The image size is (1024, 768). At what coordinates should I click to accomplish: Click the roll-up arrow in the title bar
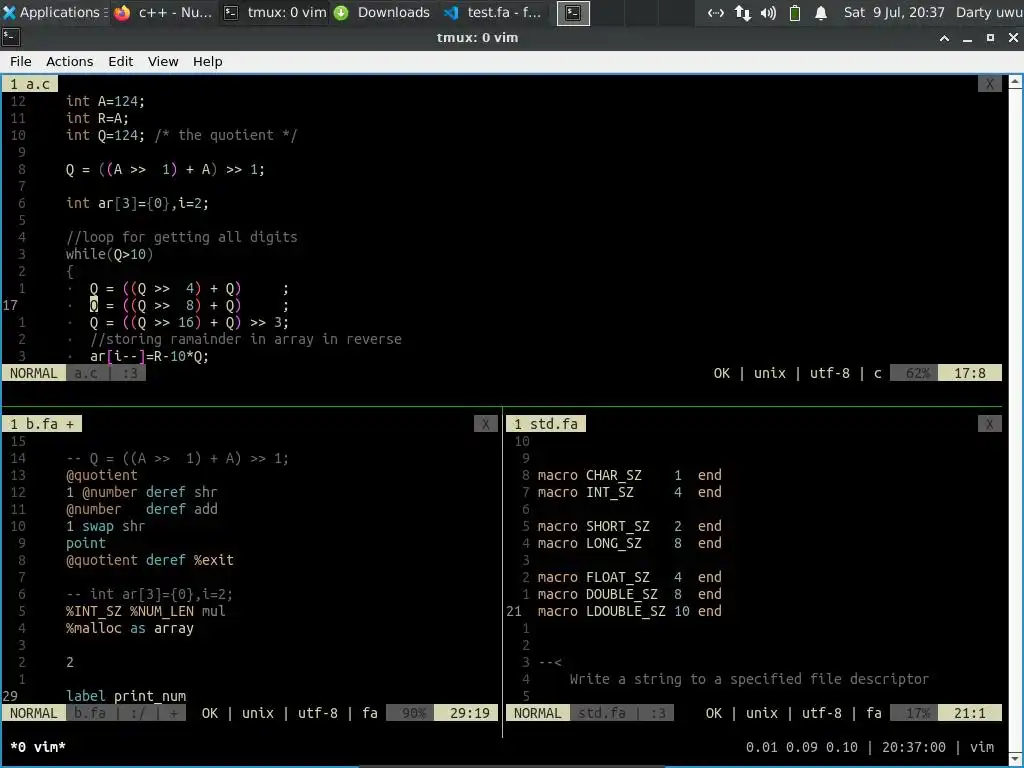tap(944, 39)
